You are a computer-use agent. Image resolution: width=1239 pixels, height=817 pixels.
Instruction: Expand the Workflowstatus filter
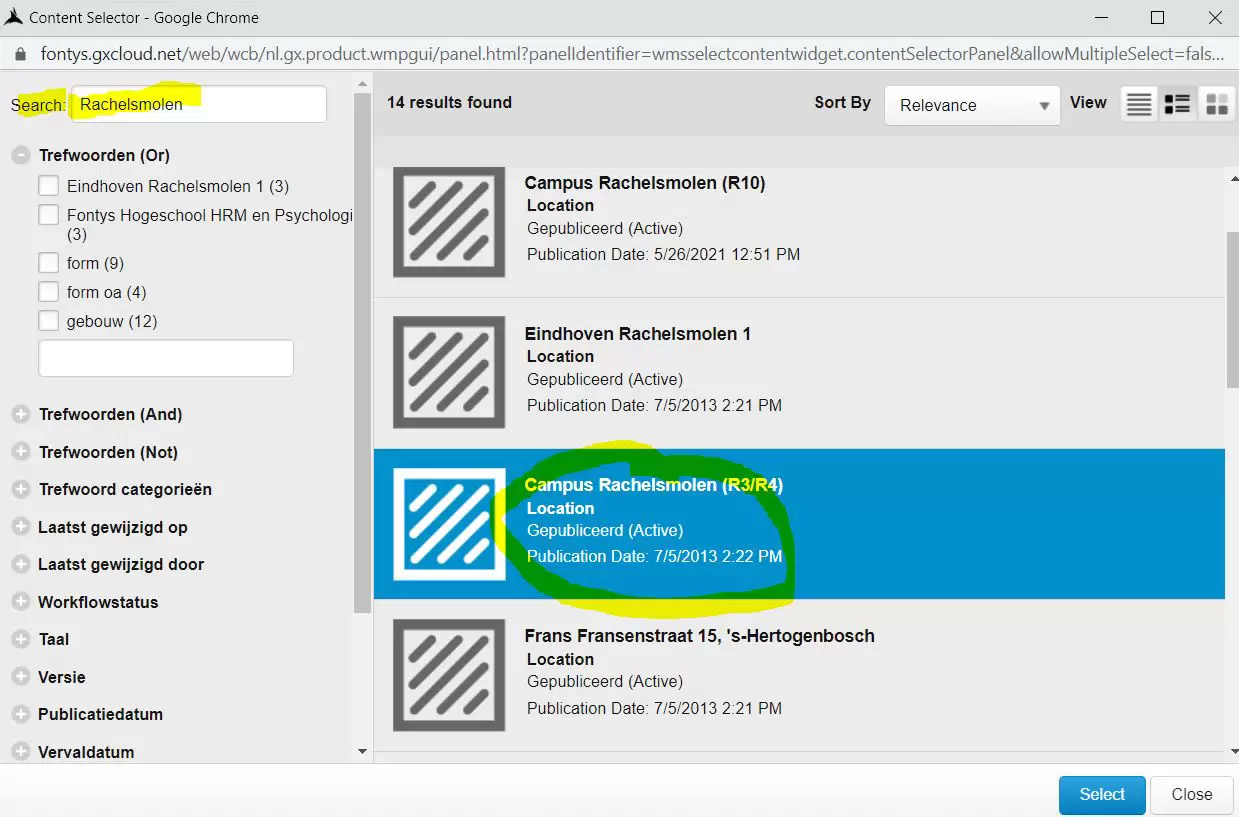(x=20, y=602)
